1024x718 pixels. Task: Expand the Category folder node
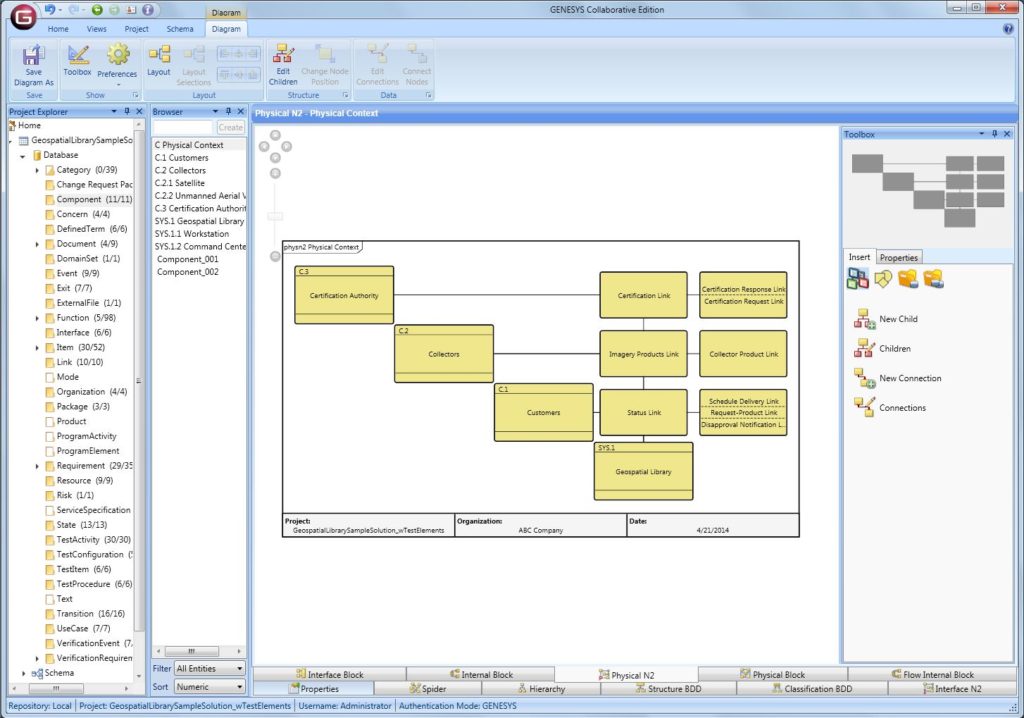pyautogui.click(x=37, y=170)
